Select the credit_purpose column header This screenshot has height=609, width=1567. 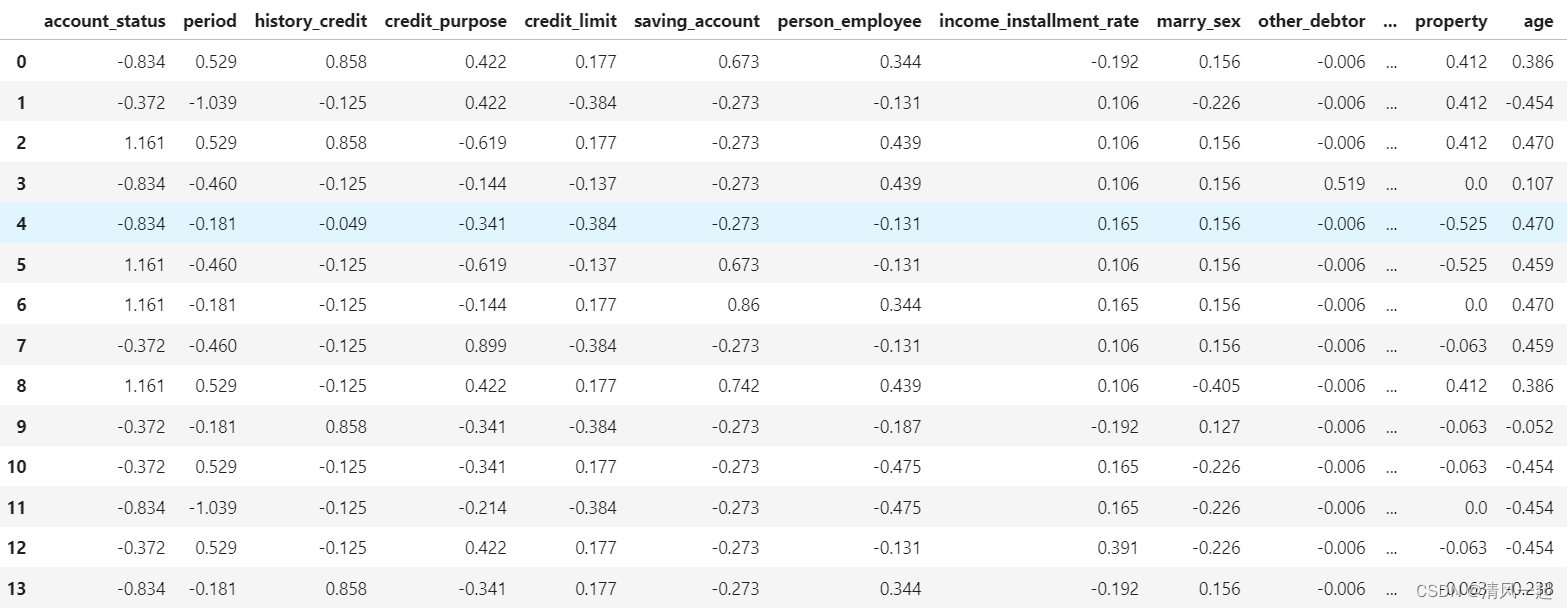click(x=446, y=21)
